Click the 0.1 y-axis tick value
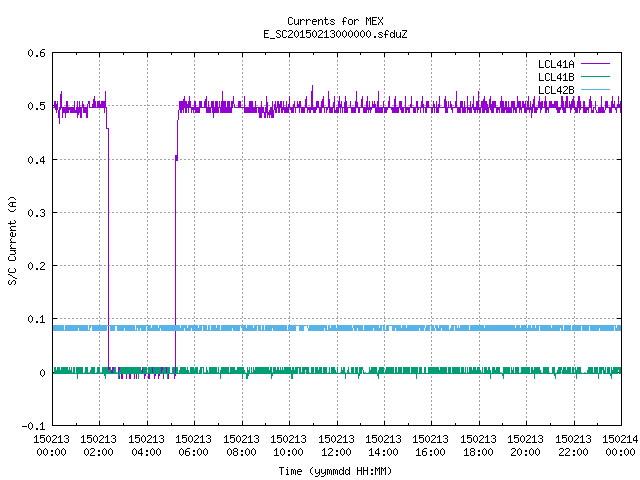Image resolution: width=640 pixels, height=480 pixels. coord(36,319)
